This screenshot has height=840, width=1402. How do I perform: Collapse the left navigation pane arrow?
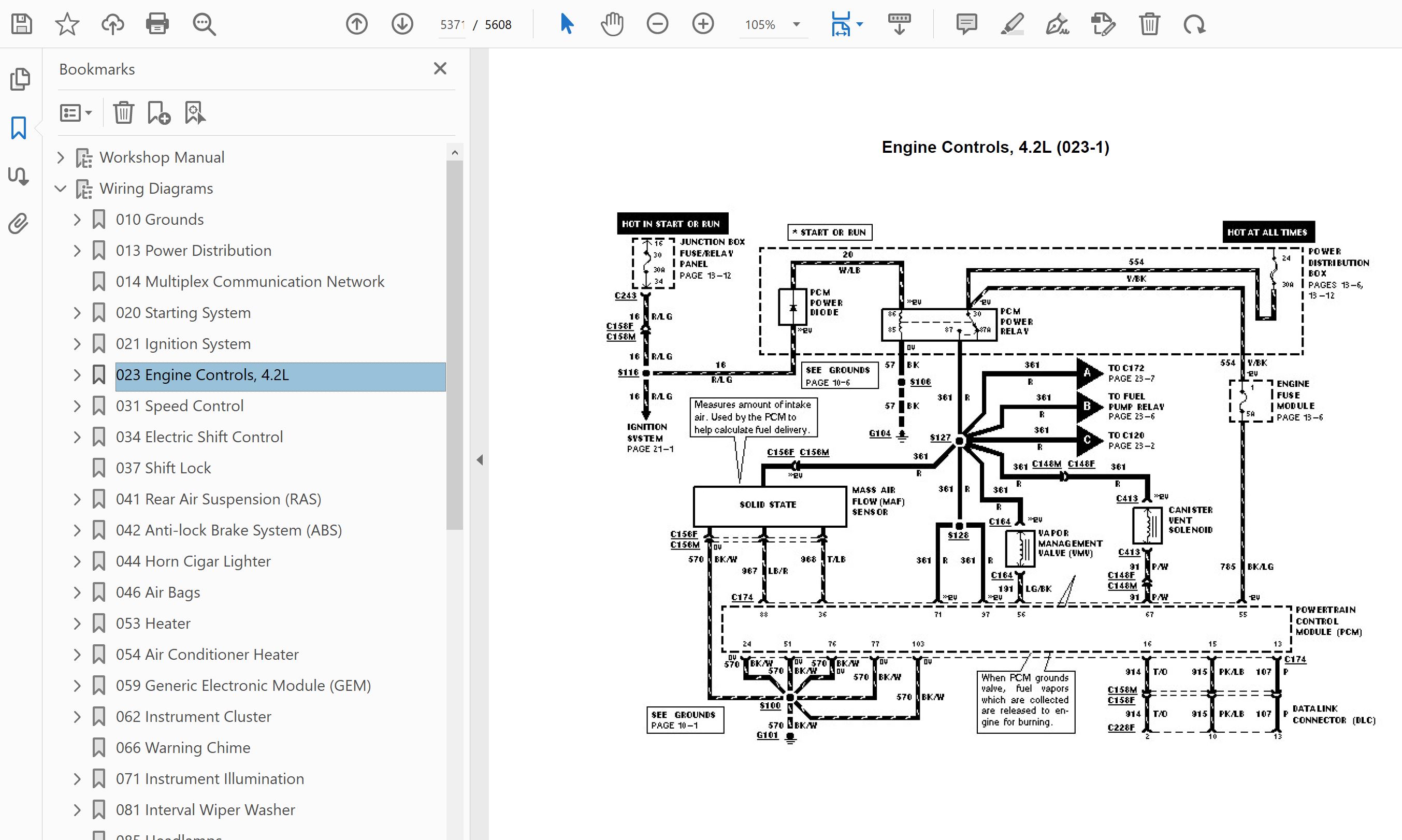coord(480,460)
